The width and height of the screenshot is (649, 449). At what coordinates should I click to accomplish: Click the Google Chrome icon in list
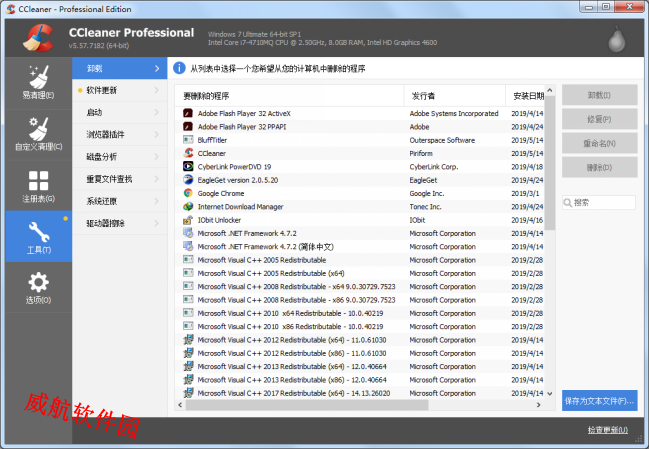(188, 193)
